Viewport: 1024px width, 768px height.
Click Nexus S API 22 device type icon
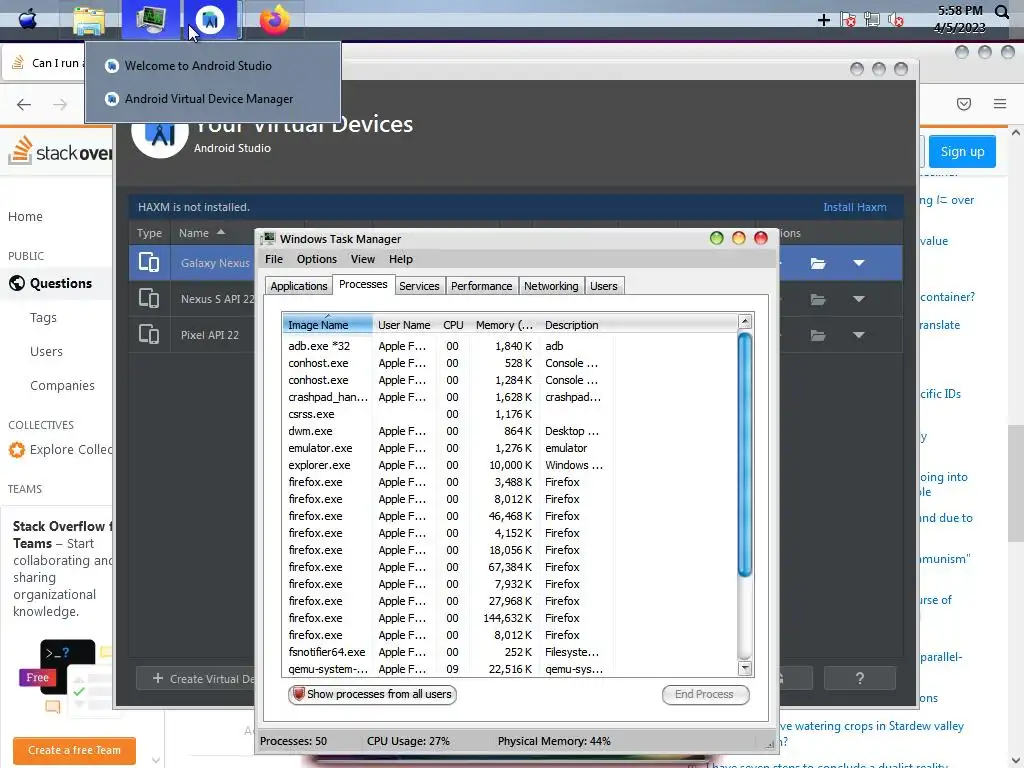(x=149, y=298)
